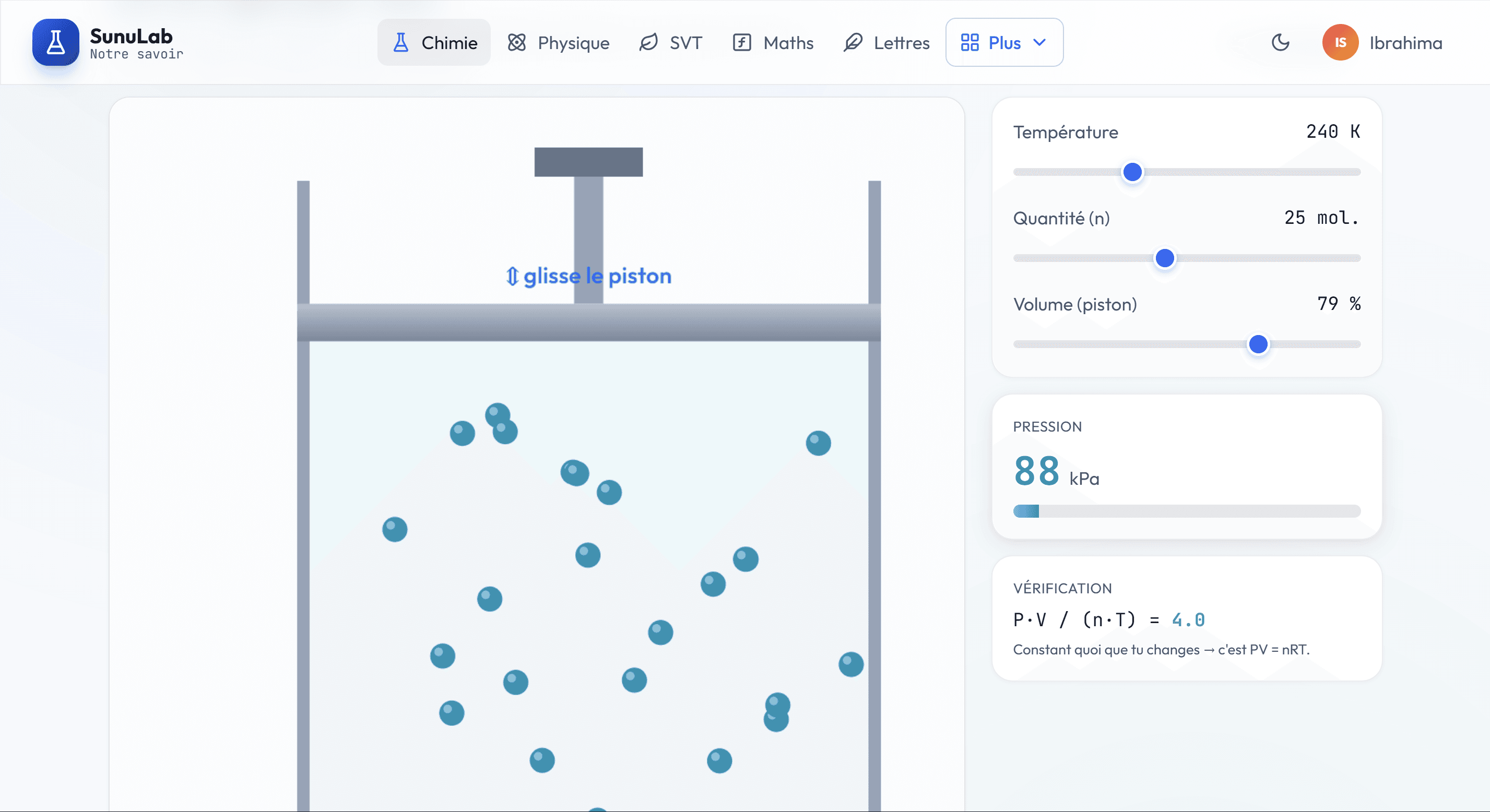Click the IS user avatar
The width and height of the screenshot is (1490, 812).
(1340, 42)
